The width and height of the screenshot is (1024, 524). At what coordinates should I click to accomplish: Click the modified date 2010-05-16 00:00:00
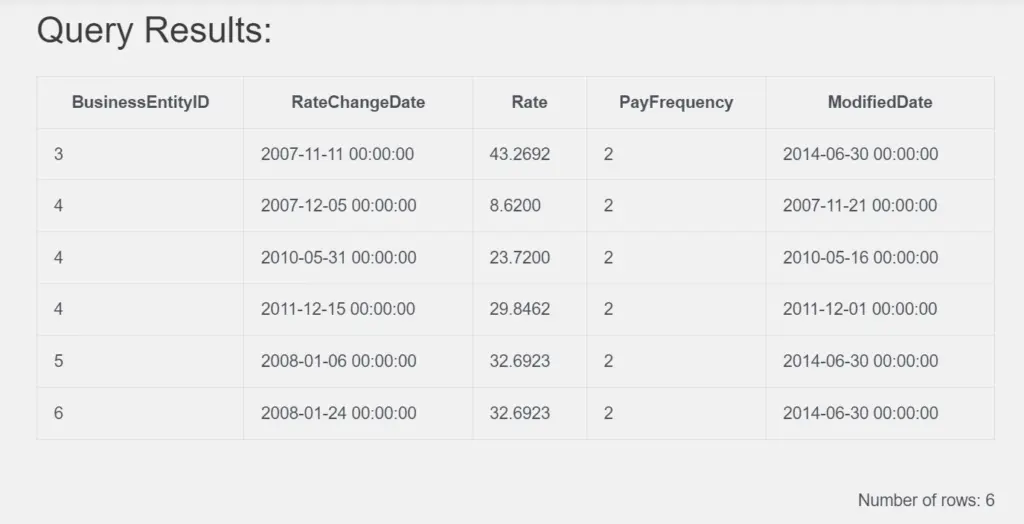[x=860, y=258]
